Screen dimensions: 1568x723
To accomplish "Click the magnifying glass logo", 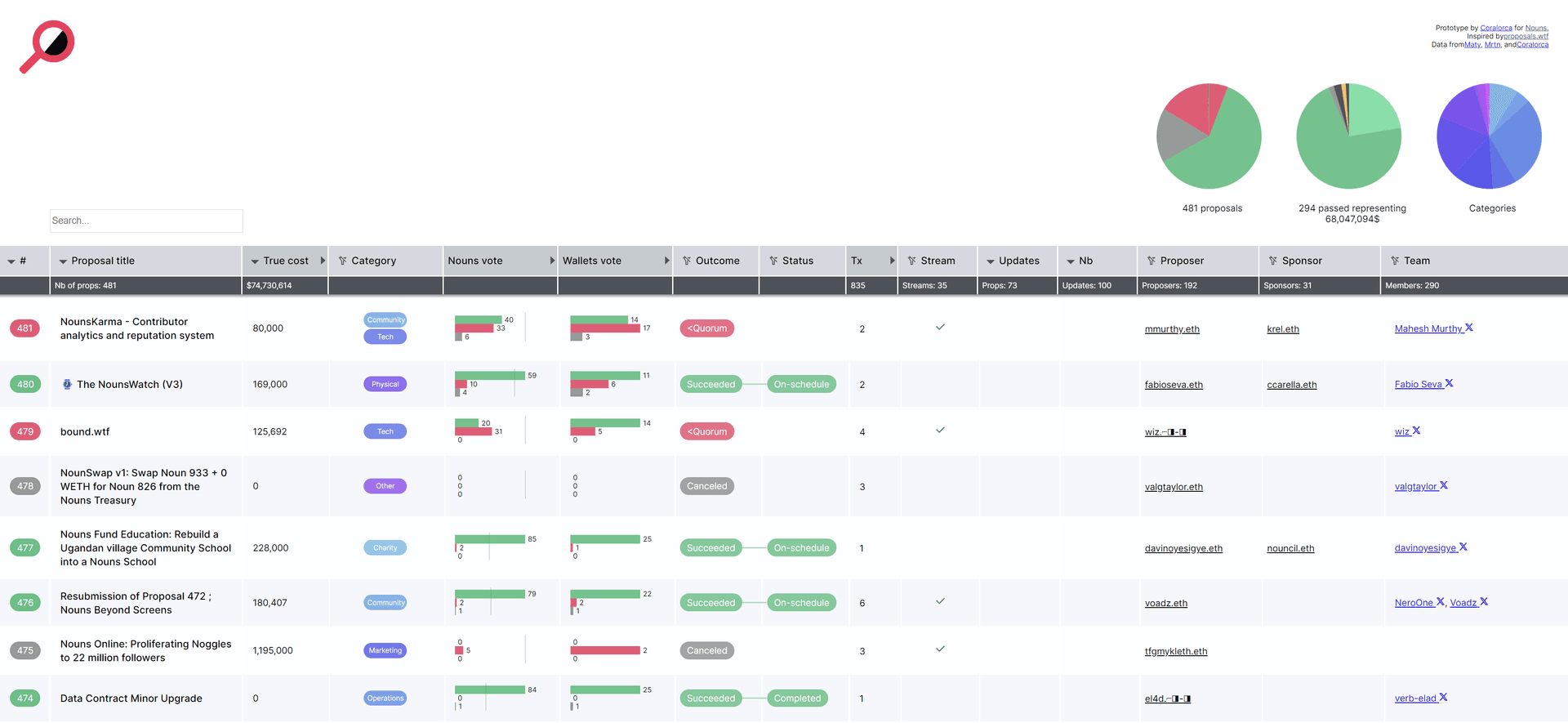I will [x=47, y=47].
